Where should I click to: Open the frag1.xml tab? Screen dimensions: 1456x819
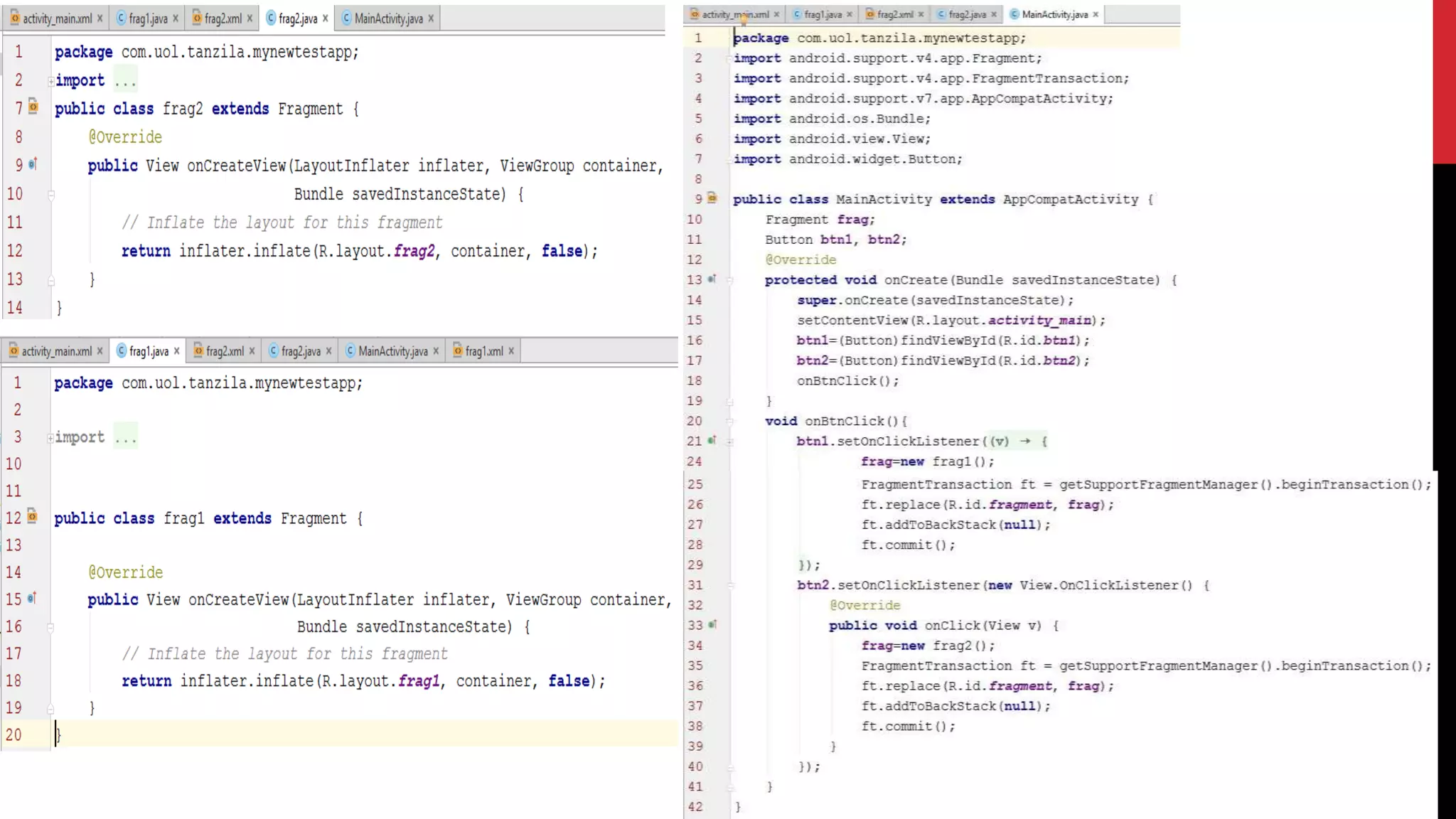coord(483,351)
